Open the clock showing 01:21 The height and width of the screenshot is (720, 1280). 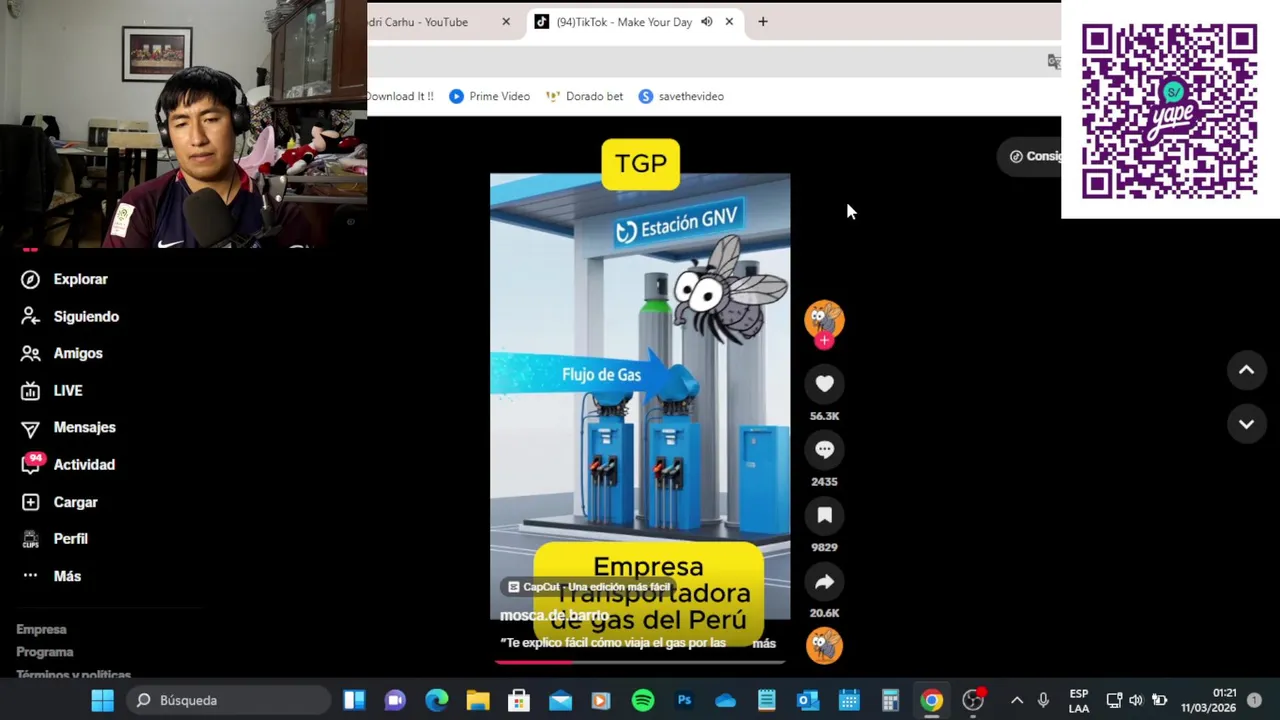(1208, 700)
